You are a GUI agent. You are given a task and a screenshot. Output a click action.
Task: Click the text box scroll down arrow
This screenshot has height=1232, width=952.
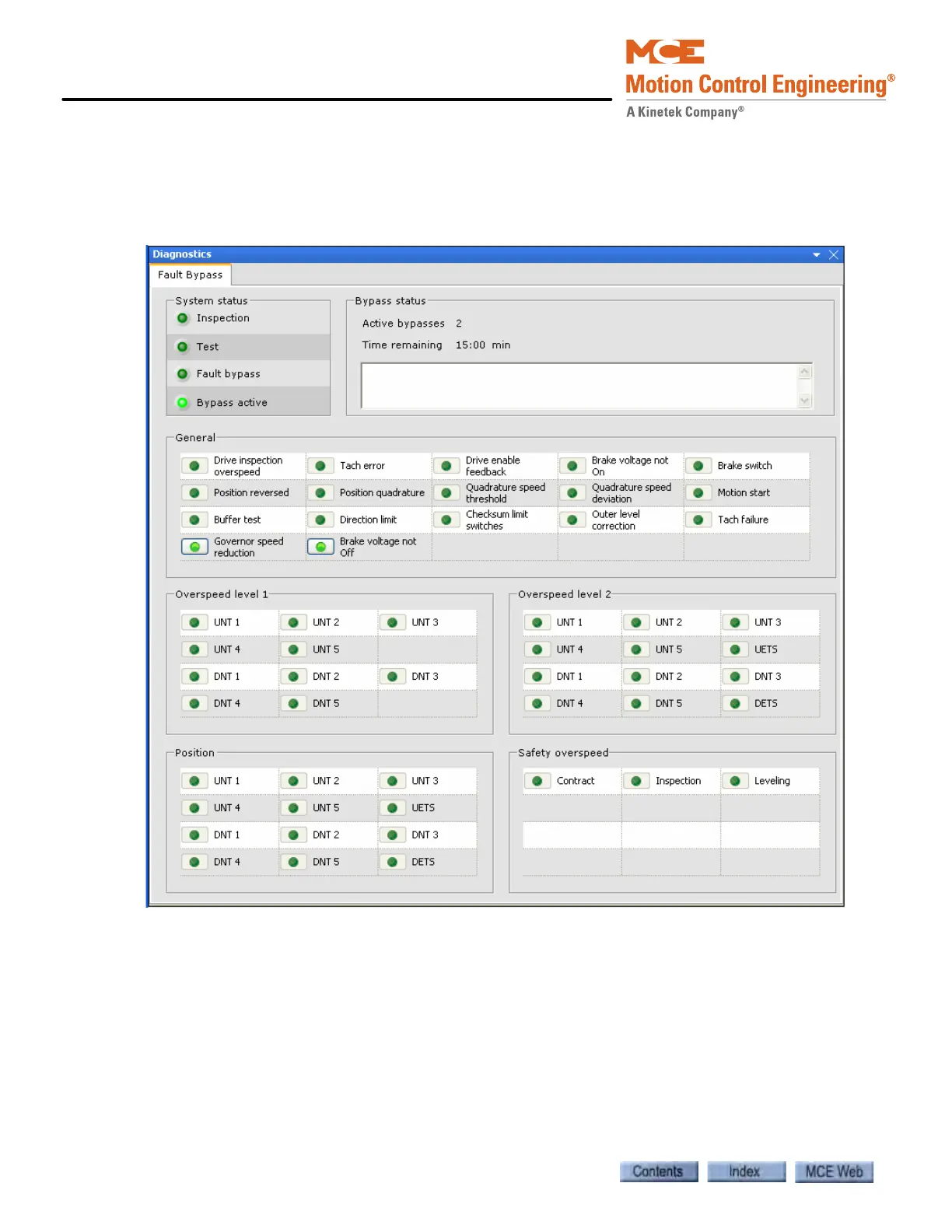point(805,401)
